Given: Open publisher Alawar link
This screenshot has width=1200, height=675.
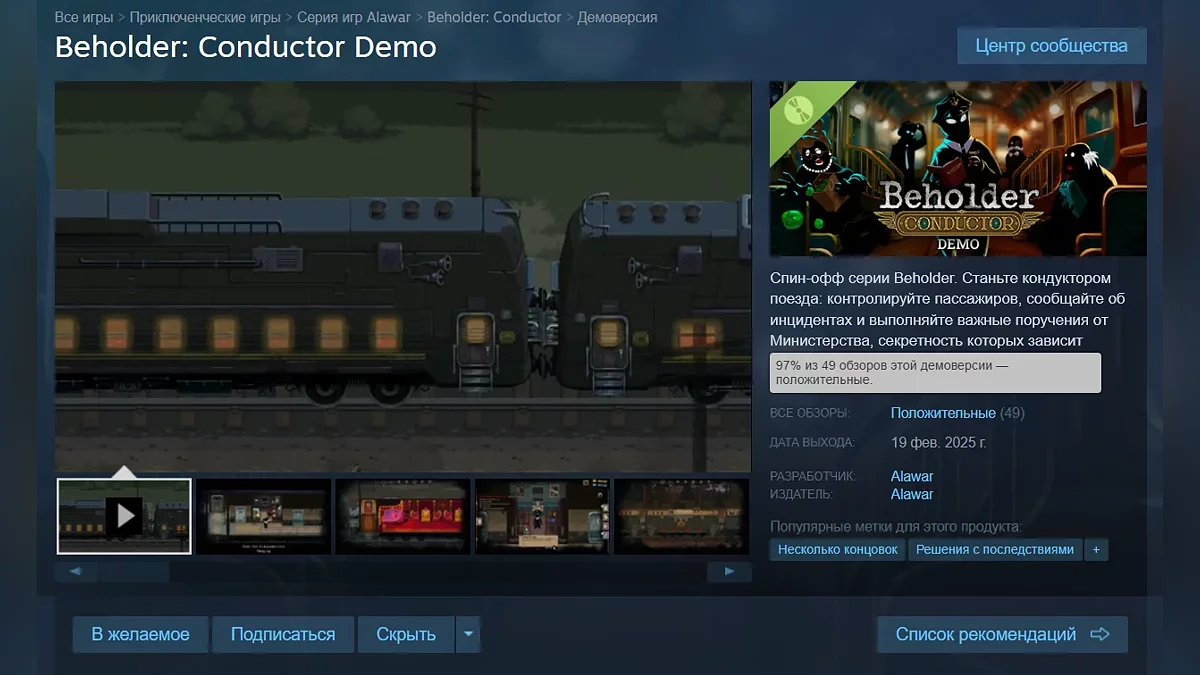Looking at the screenshot, I should [912, 494].
